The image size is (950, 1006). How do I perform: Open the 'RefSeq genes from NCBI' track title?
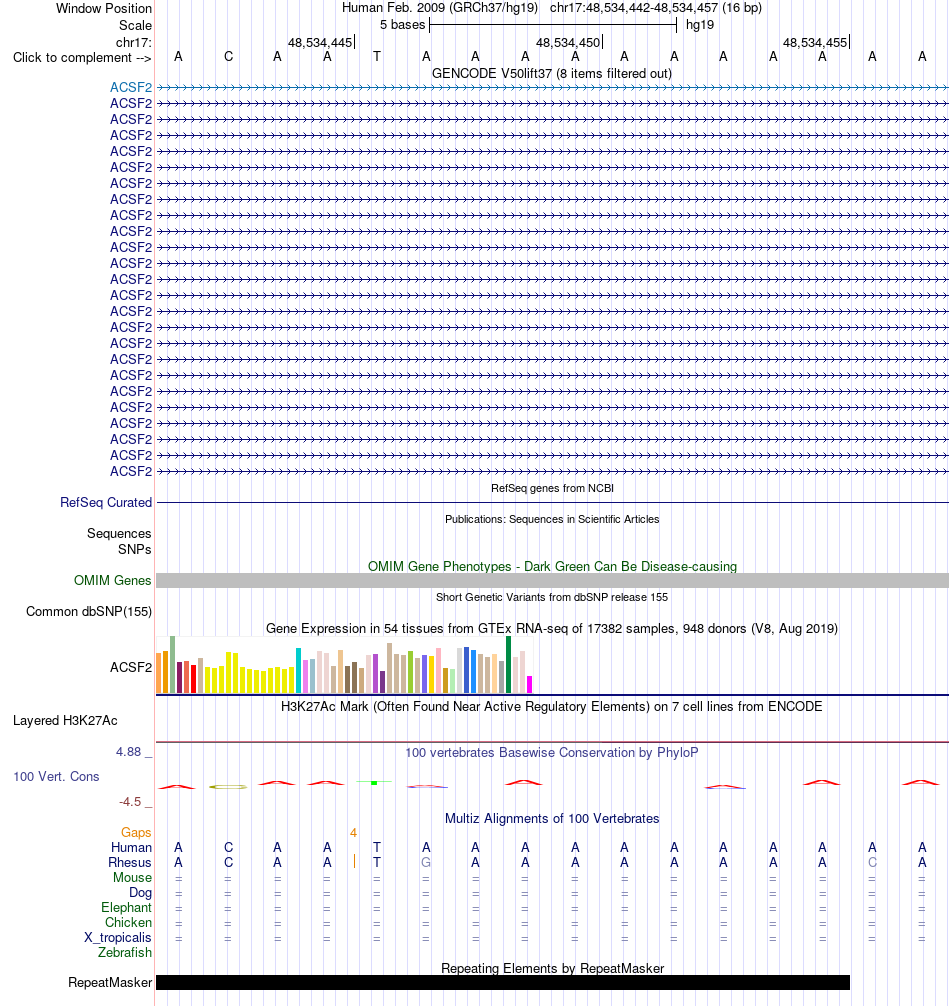click(x=552, y=488)
